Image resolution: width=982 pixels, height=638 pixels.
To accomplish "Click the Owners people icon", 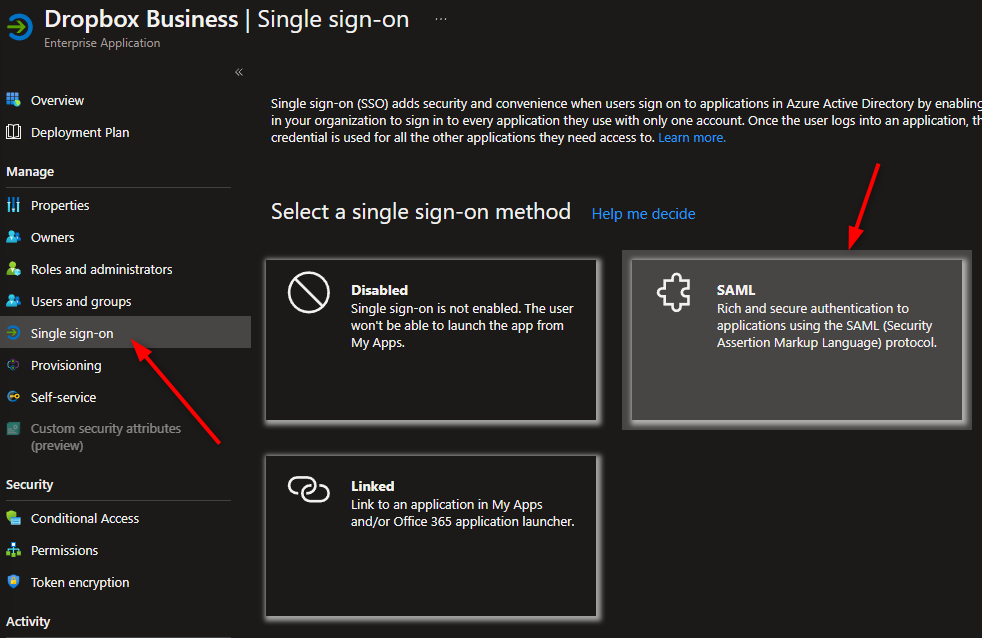I will [14, 237].
